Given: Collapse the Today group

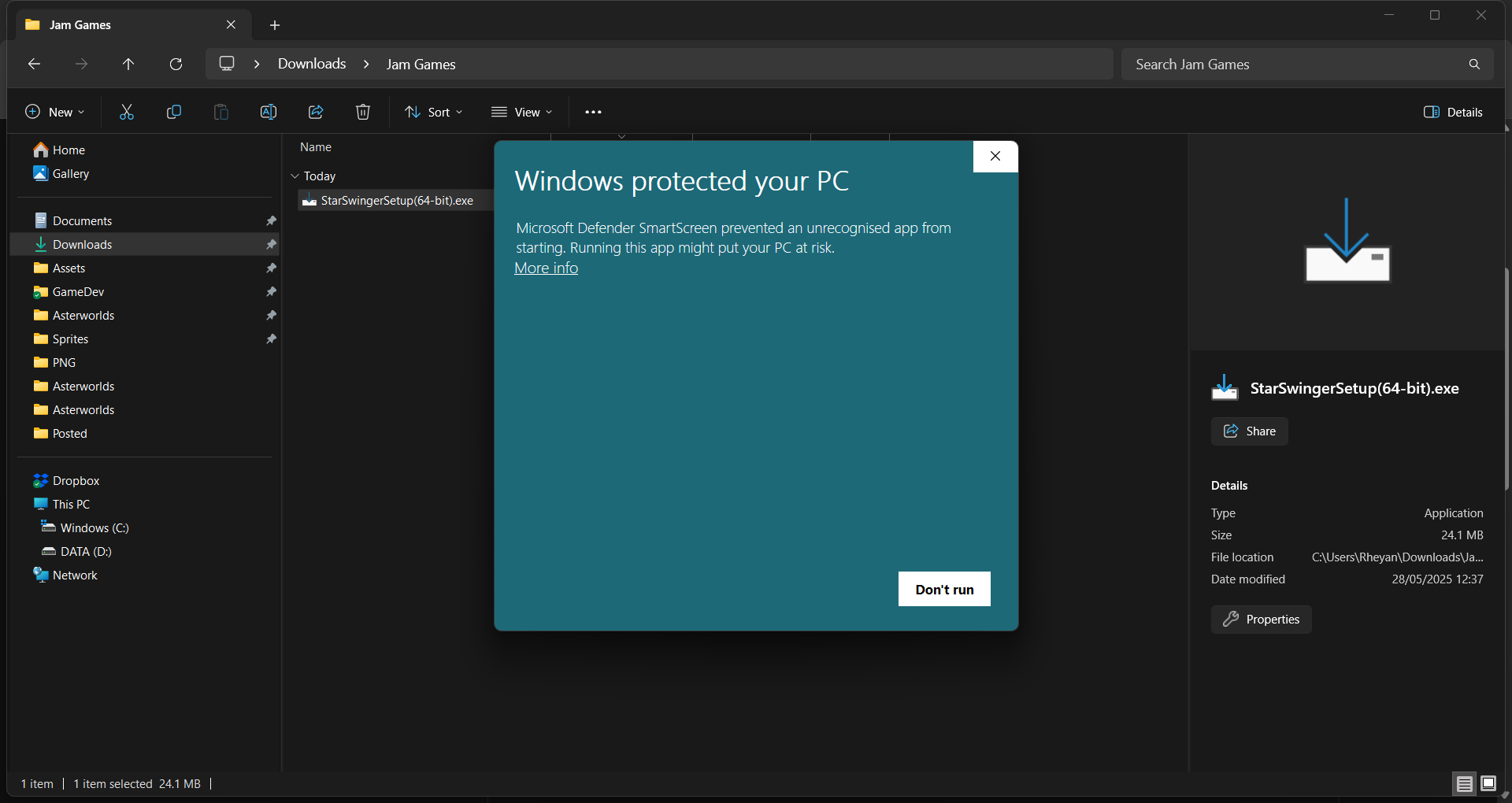Looking at the screenshot, I should tap(295, 176).
